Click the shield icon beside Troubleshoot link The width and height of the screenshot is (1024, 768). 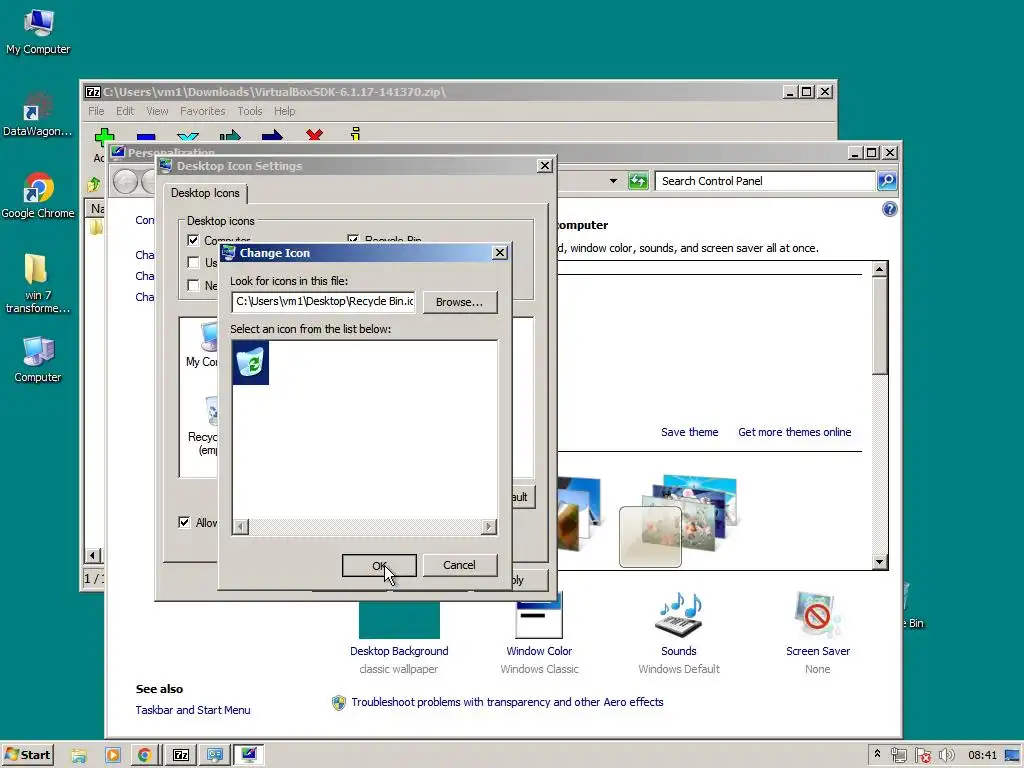tap(338, 703)
